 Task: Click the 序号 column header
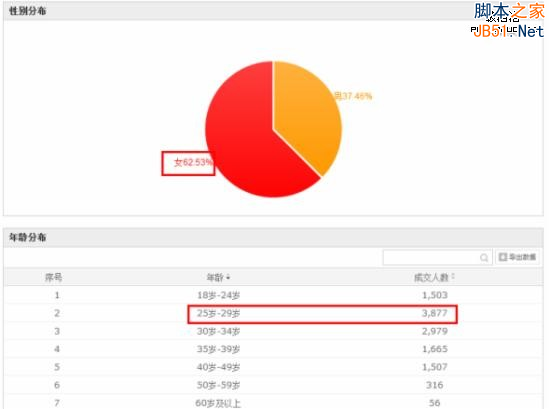coord(53,277)
